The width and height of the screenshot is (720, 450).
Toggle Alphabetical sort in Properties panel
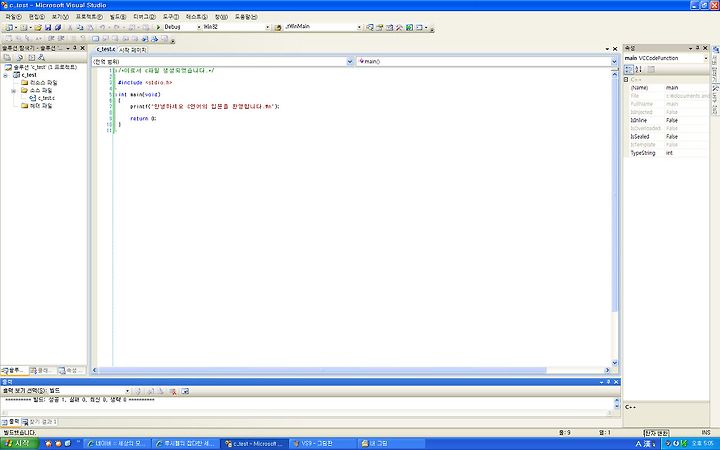coord(638,69)
